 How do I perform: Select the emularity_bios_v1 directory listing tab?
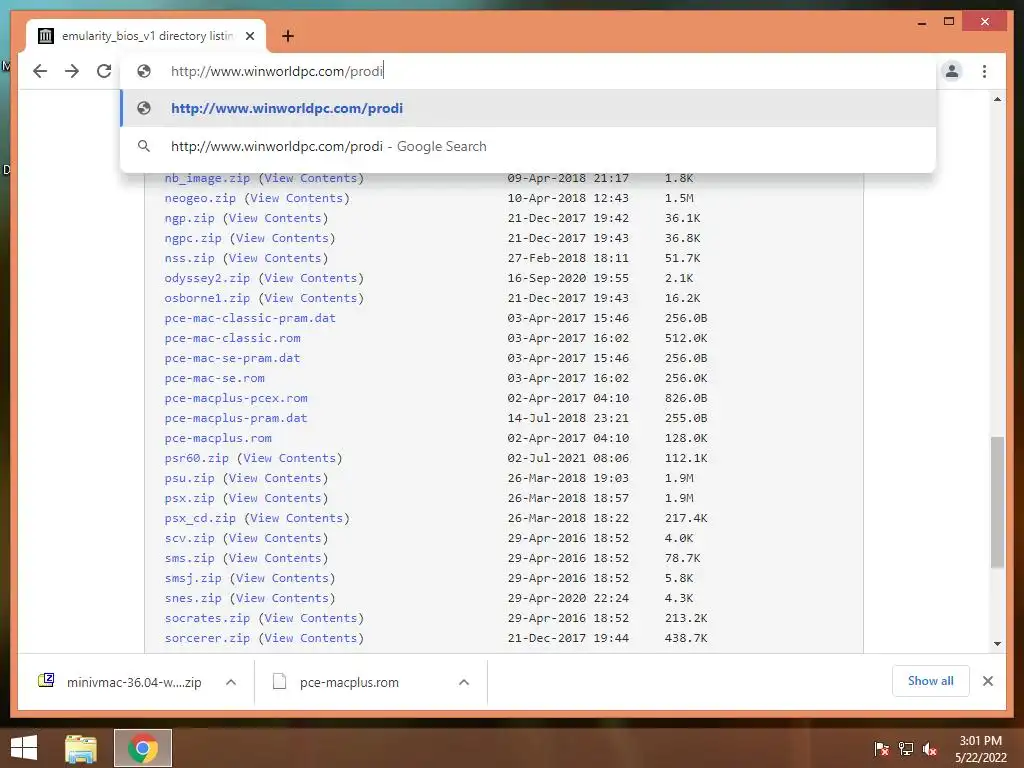click(146, 36)
